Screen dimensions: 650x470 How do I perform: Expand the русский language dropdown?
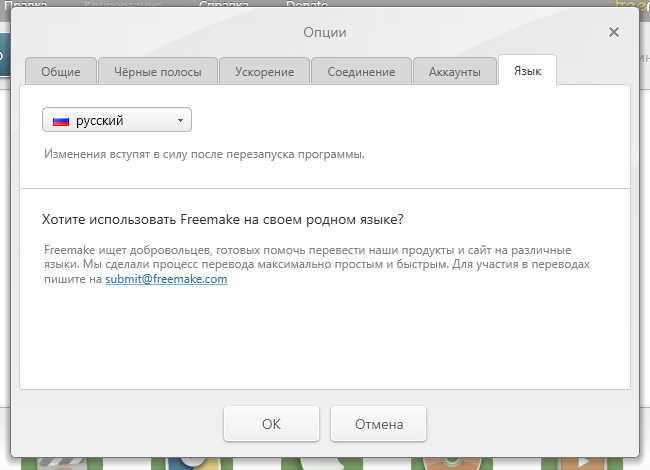point(117,120)
